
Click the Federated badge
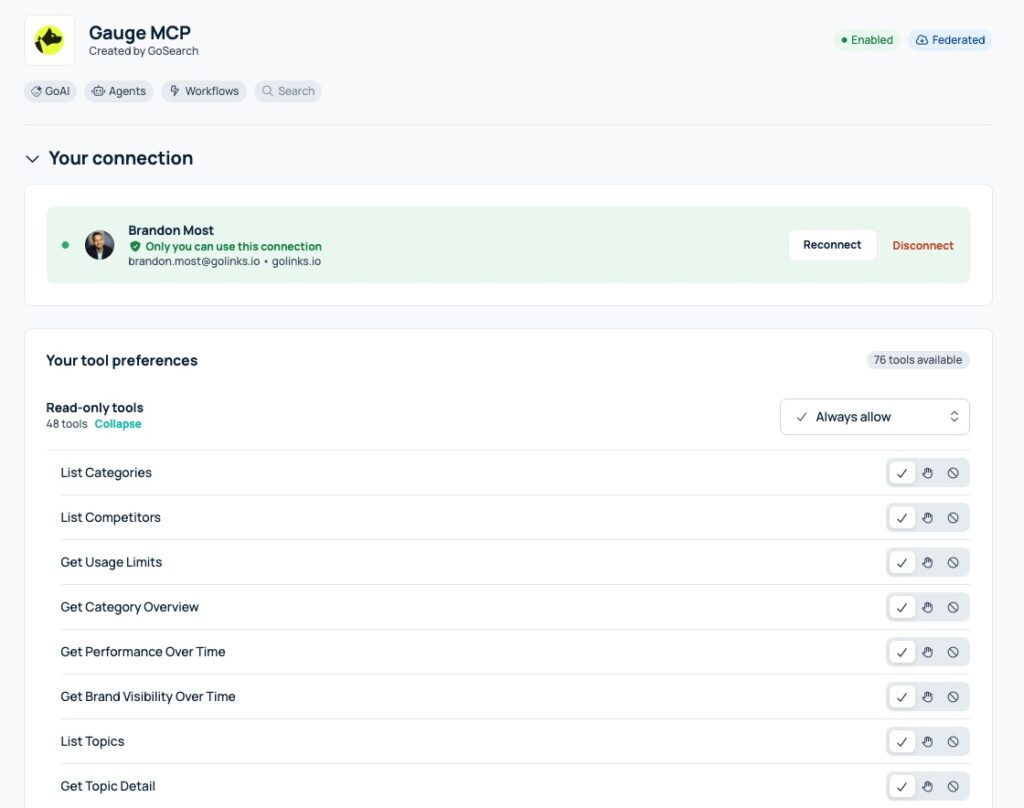tap(950, 40)
